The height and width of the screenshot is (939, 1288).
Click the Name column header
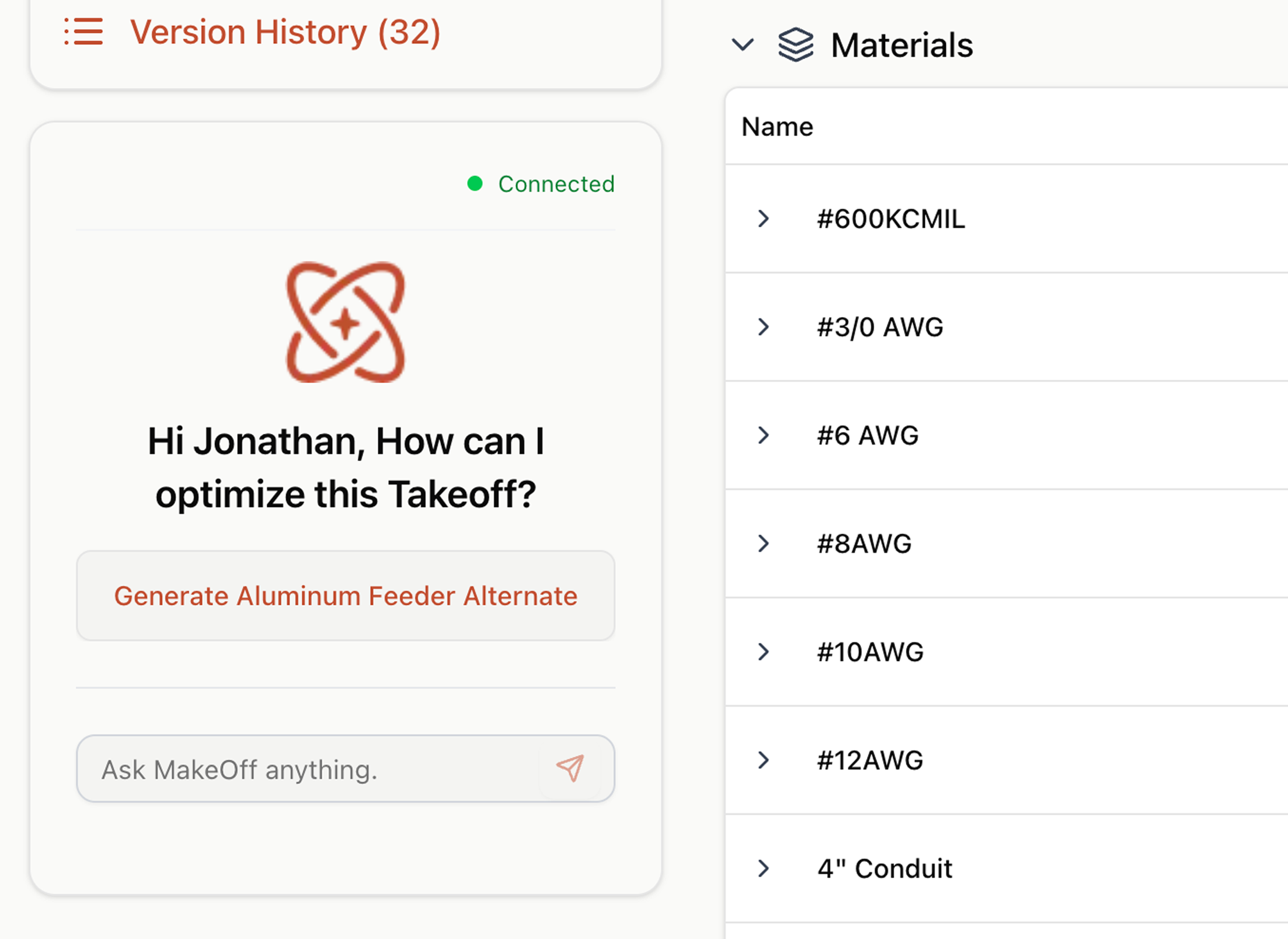777,127
